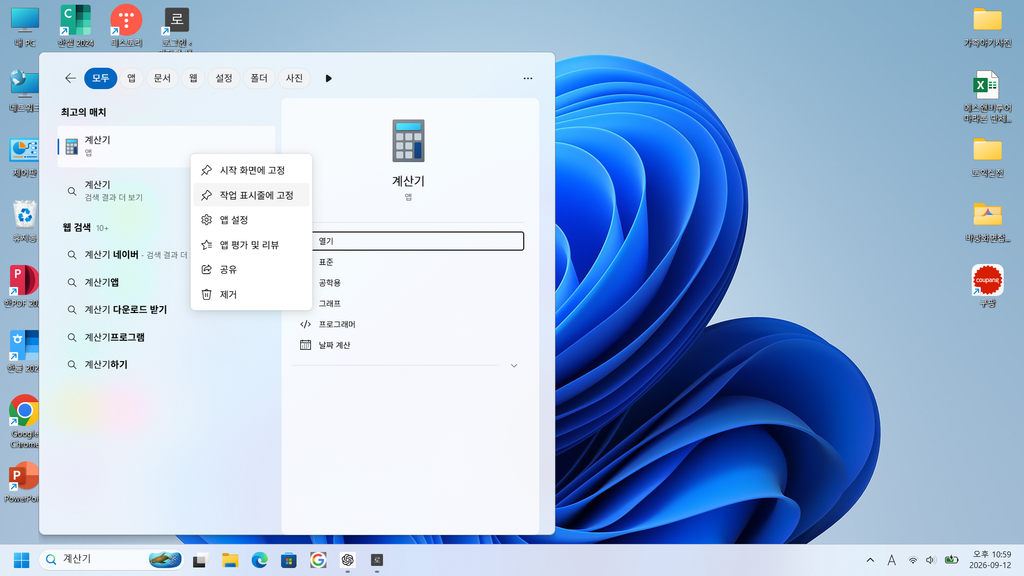
Task: Click the large Calculator icon in preview pane
Action: point(409,141)
